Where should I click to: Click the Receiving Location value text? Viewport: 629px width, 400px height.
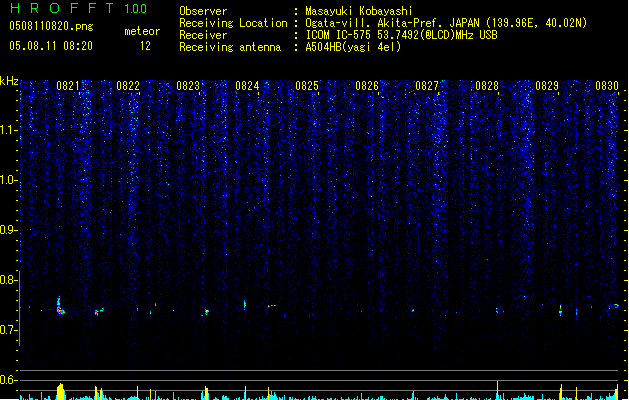[446, 23]
